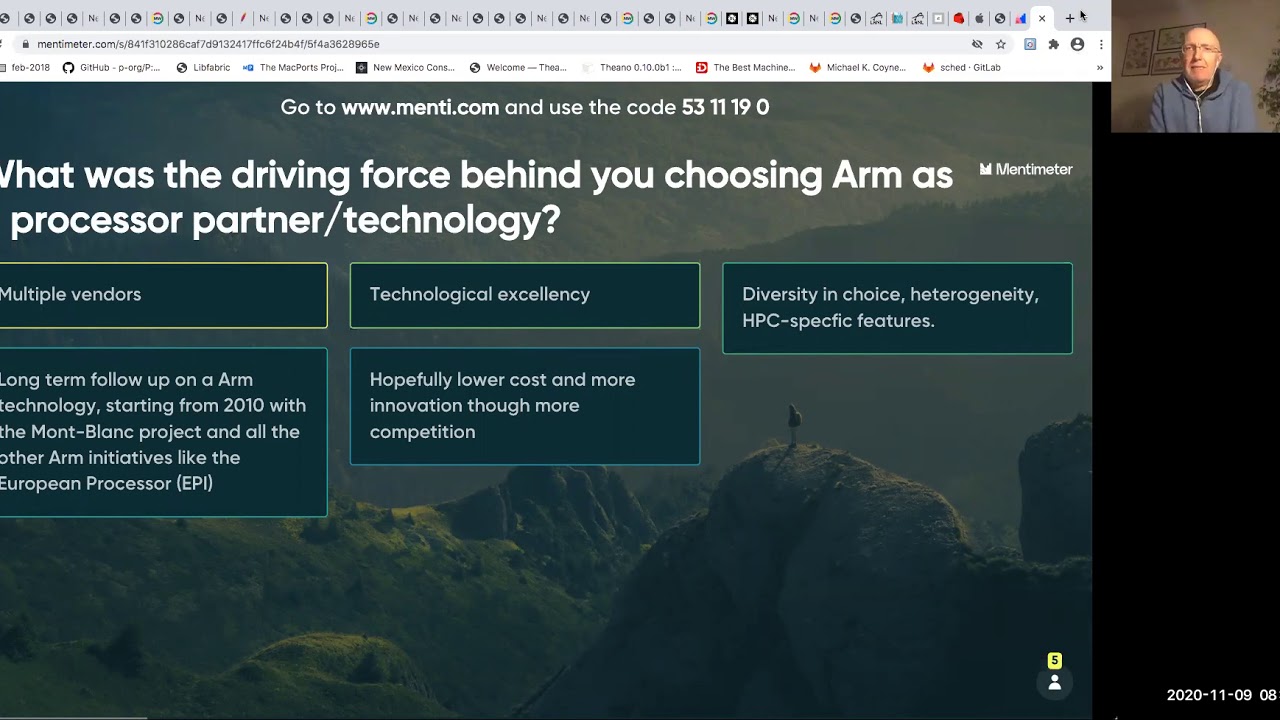This screenshot has height=720, width=1280.
Task: Open The MacPorts Project bookmark
Action: pos(293,68)
